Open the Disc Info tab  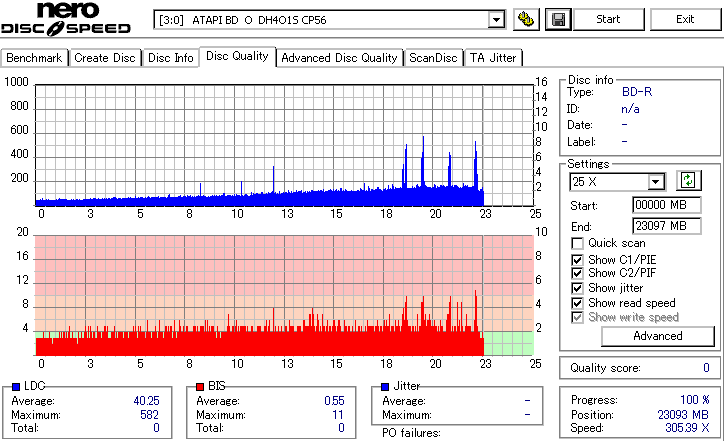click(x=170, y=58)
